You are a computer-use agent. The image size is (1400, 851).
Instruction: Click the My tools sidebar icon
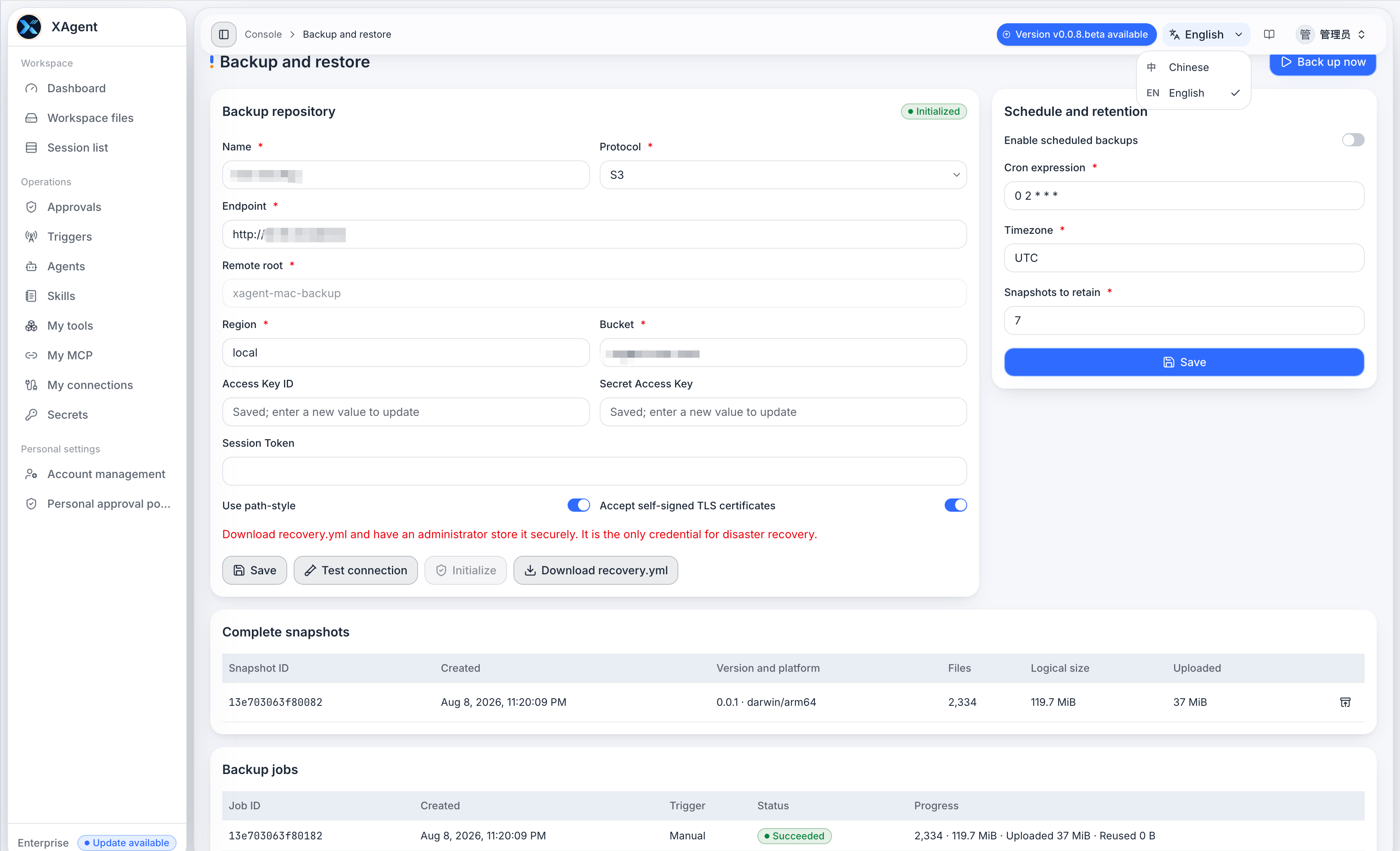[31, 326]
